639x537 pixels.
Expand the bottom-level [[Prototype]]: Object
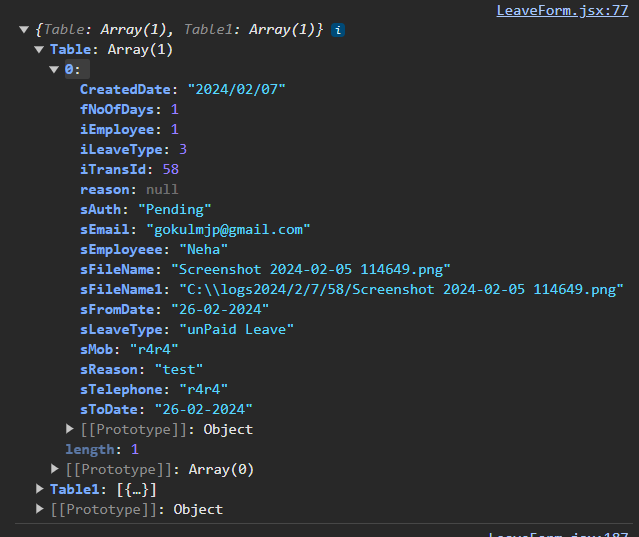[39, 509]
